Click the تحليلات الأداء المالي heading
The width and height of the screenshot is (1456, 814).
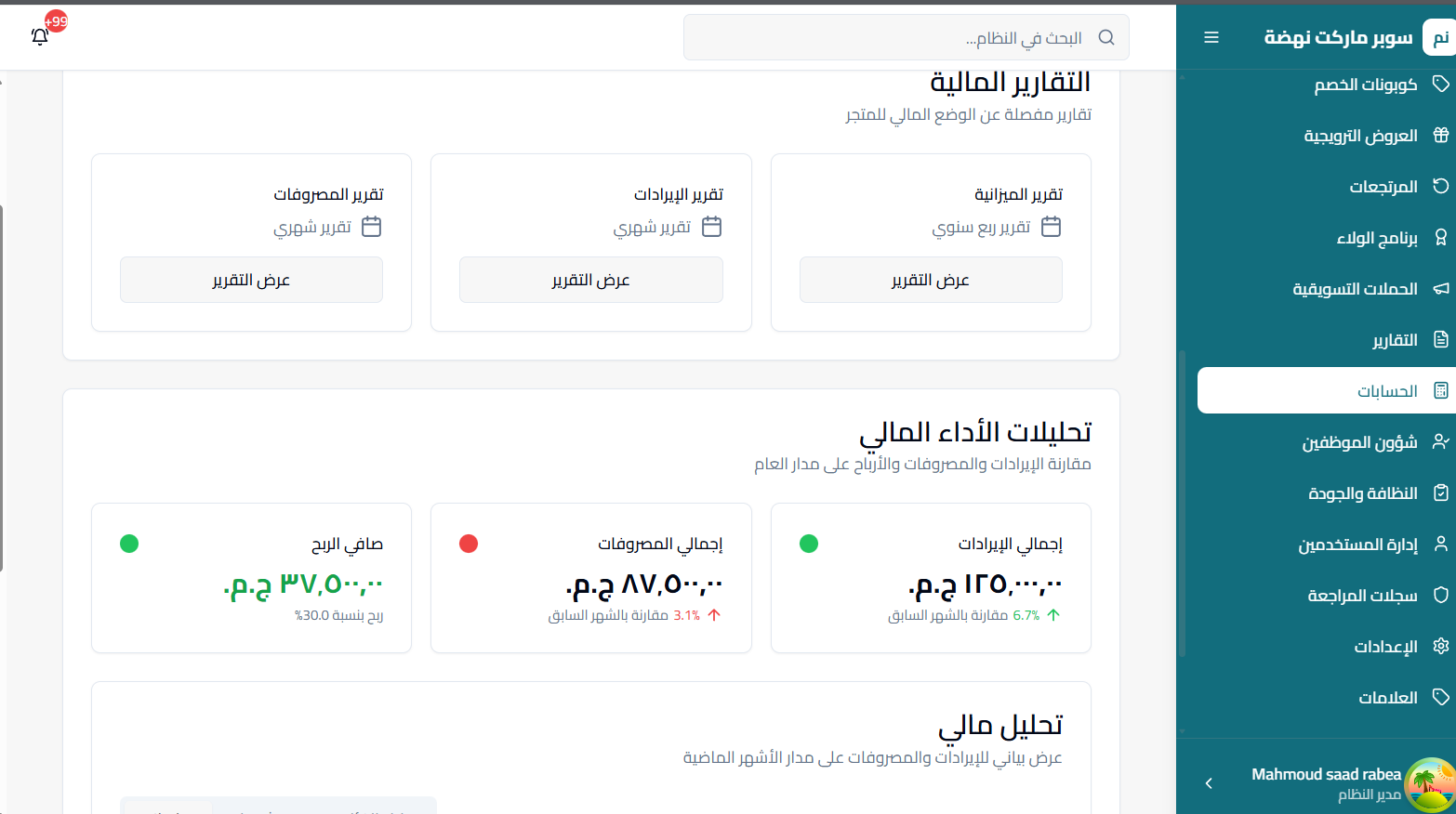pyautogui.click(x=975, y=432)
